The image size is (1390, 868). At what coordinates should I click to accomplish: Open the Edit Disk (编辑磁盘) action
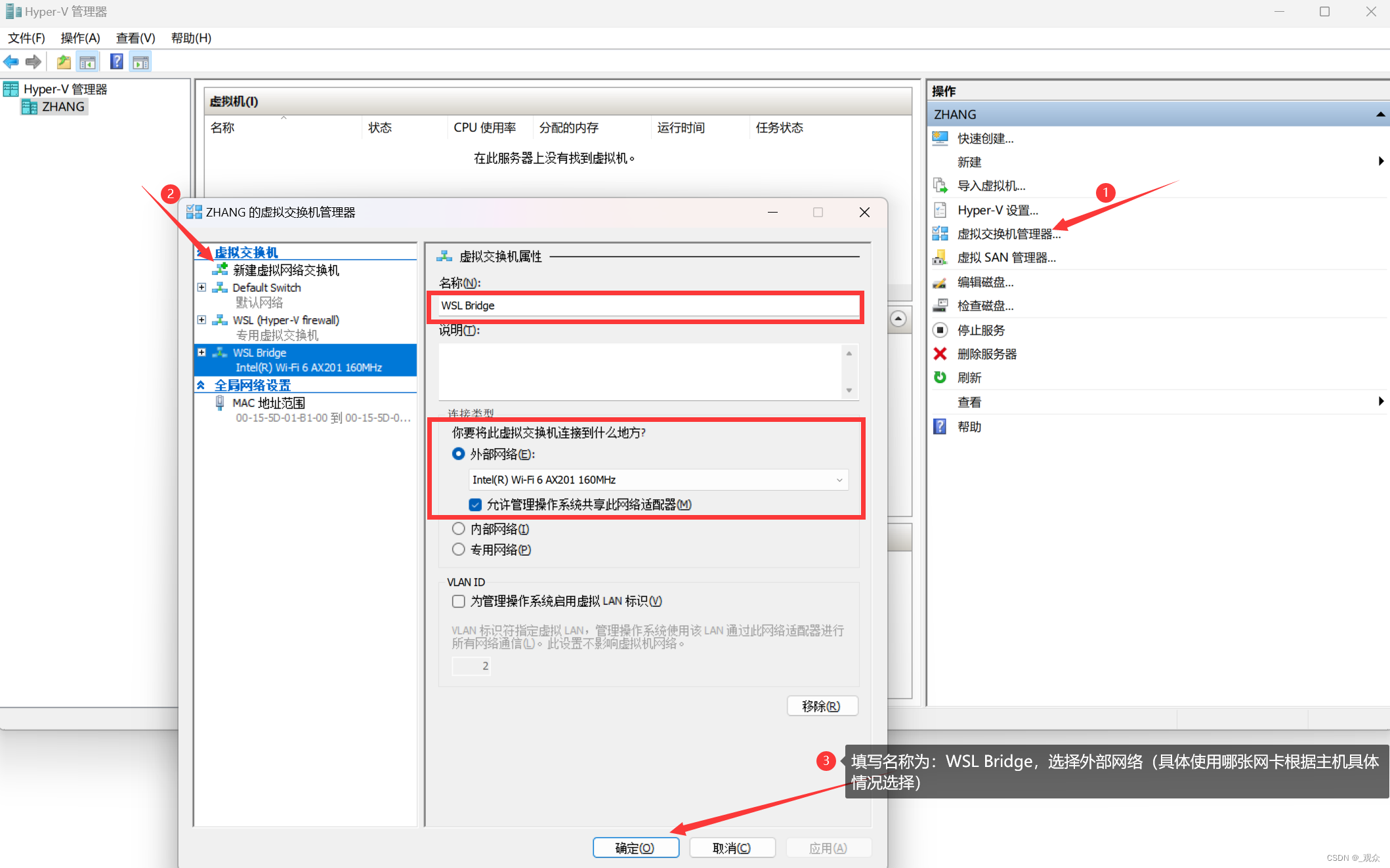(984, 283)
